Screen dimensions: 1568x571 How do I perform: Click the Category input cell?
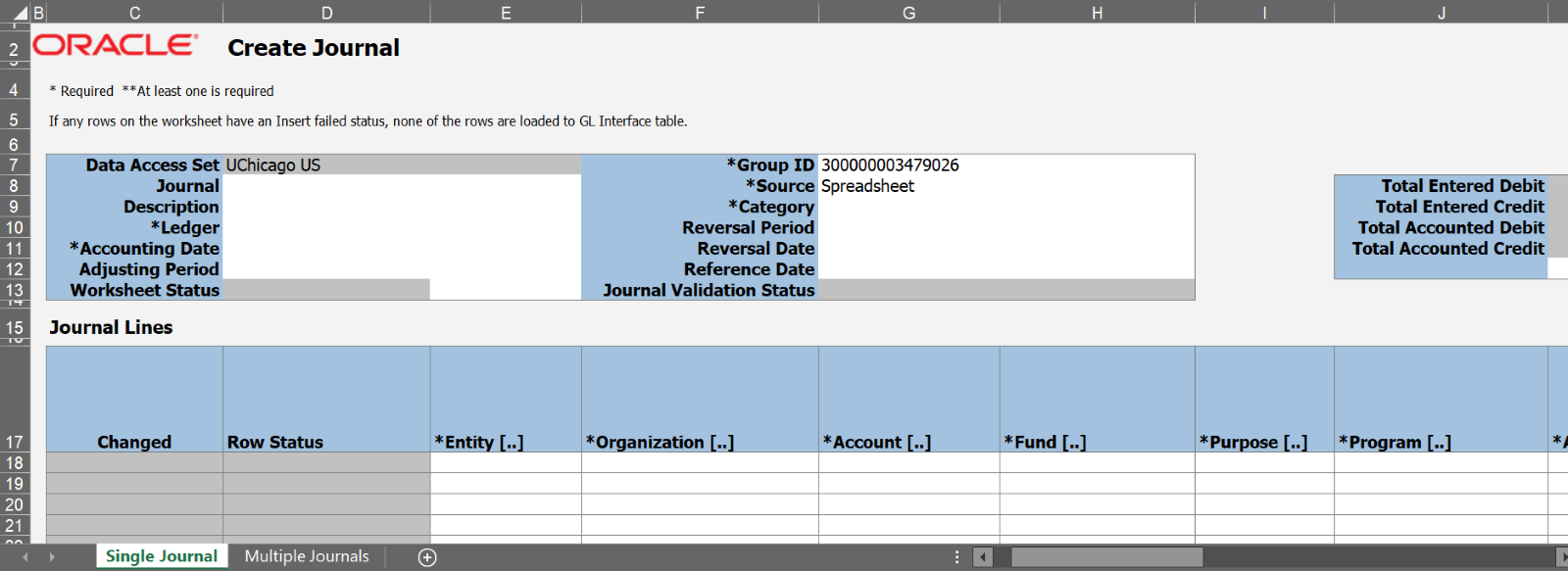pyautogui.click(x=1006, y=207)
